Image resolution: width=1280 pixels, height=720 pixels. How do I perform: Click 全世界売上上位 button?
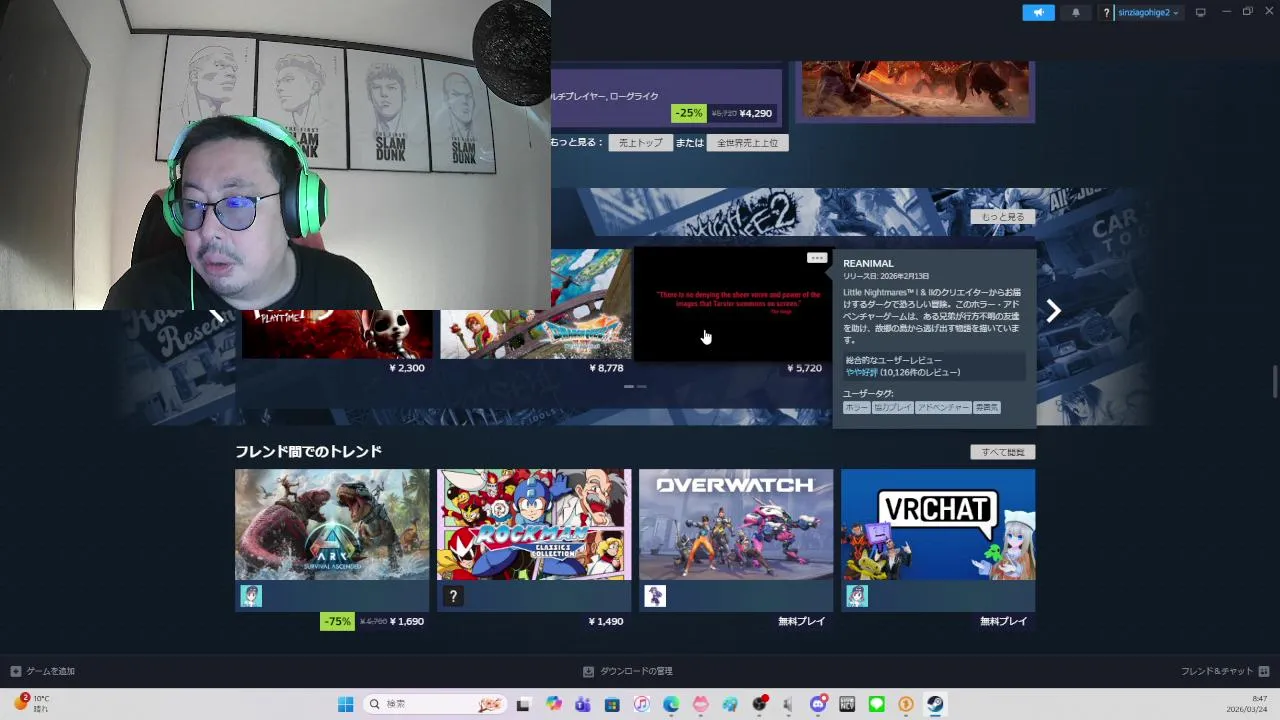pyautogui.click(x=747, y=143)
